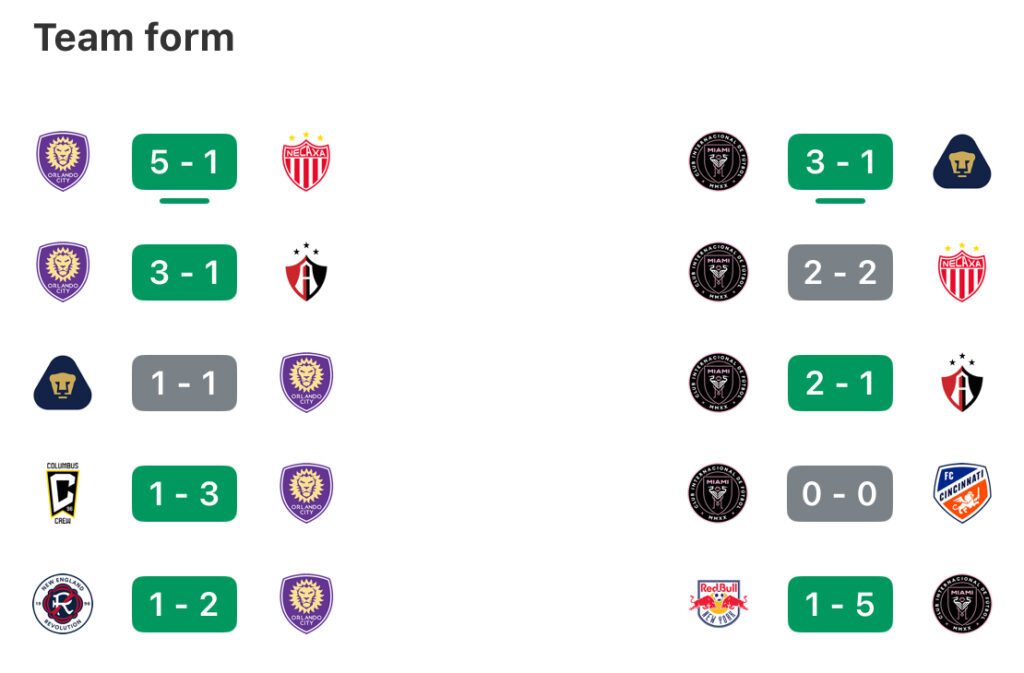The image size is (1024, 673).
Task: Open the 5 - 1 match result
Action: [x=184, y=162]
